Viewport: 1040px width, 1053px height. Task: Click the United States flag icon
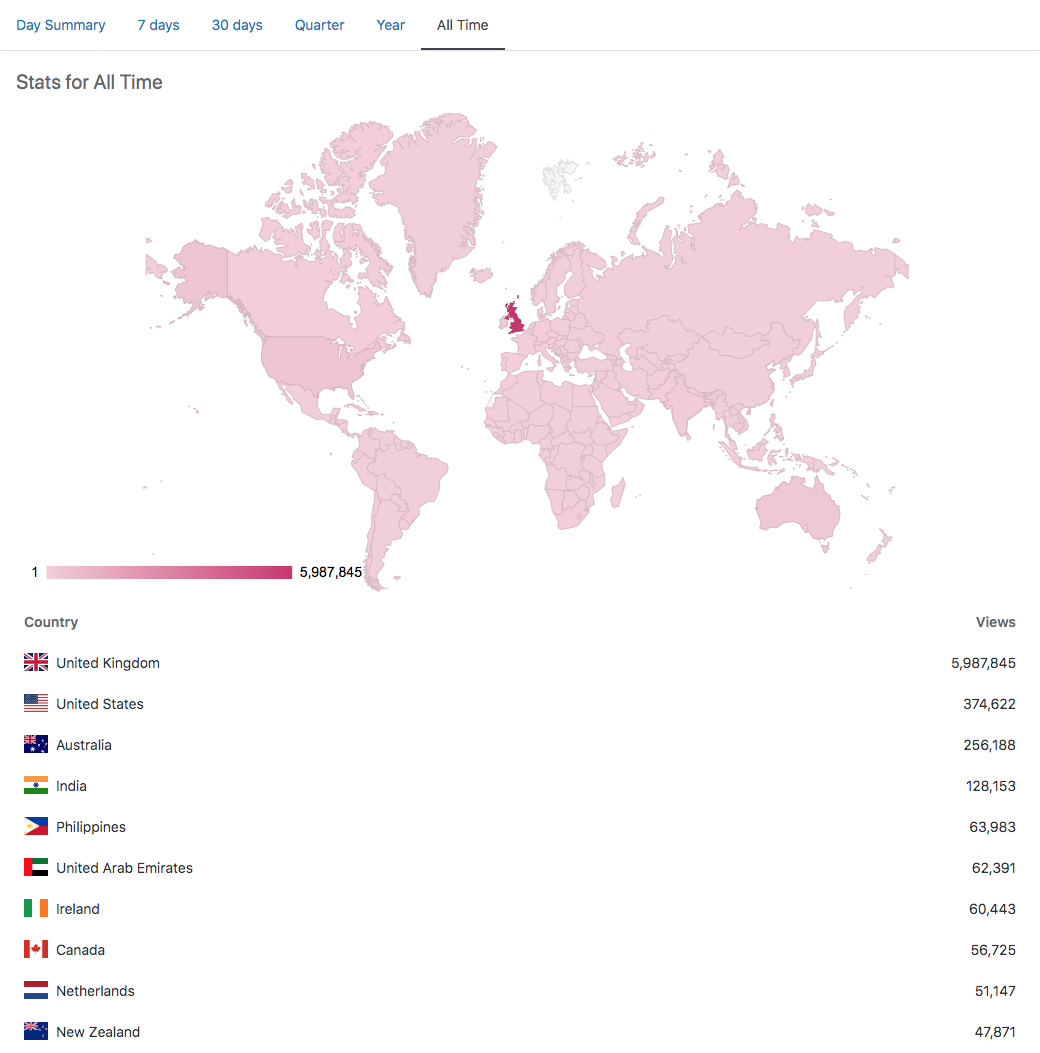click(36, 703)
